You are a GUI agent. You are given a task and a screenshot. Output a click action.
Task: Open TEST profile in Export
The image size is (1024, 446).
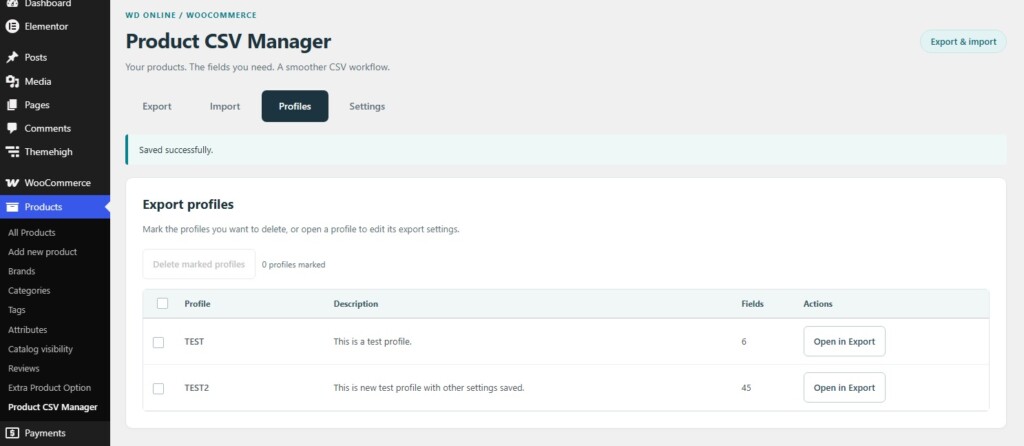(844, 342)
